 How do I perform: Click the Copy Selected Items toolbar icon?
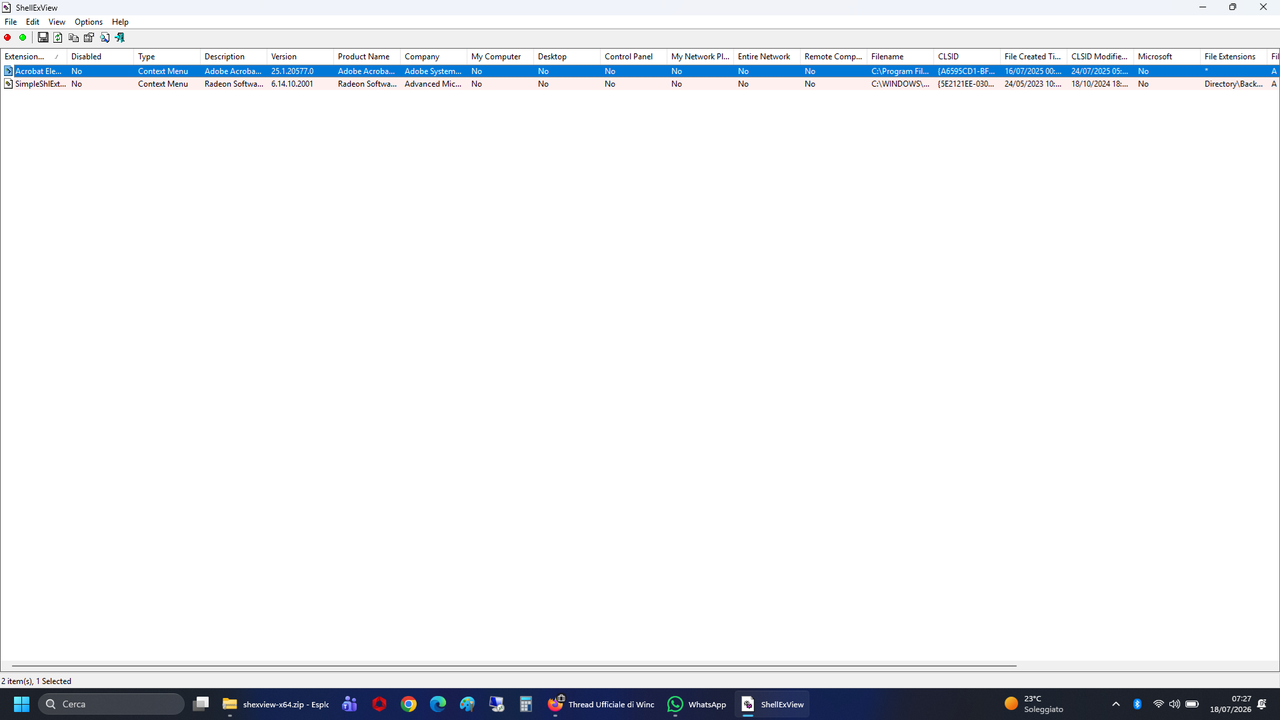(x=73, y=37)
